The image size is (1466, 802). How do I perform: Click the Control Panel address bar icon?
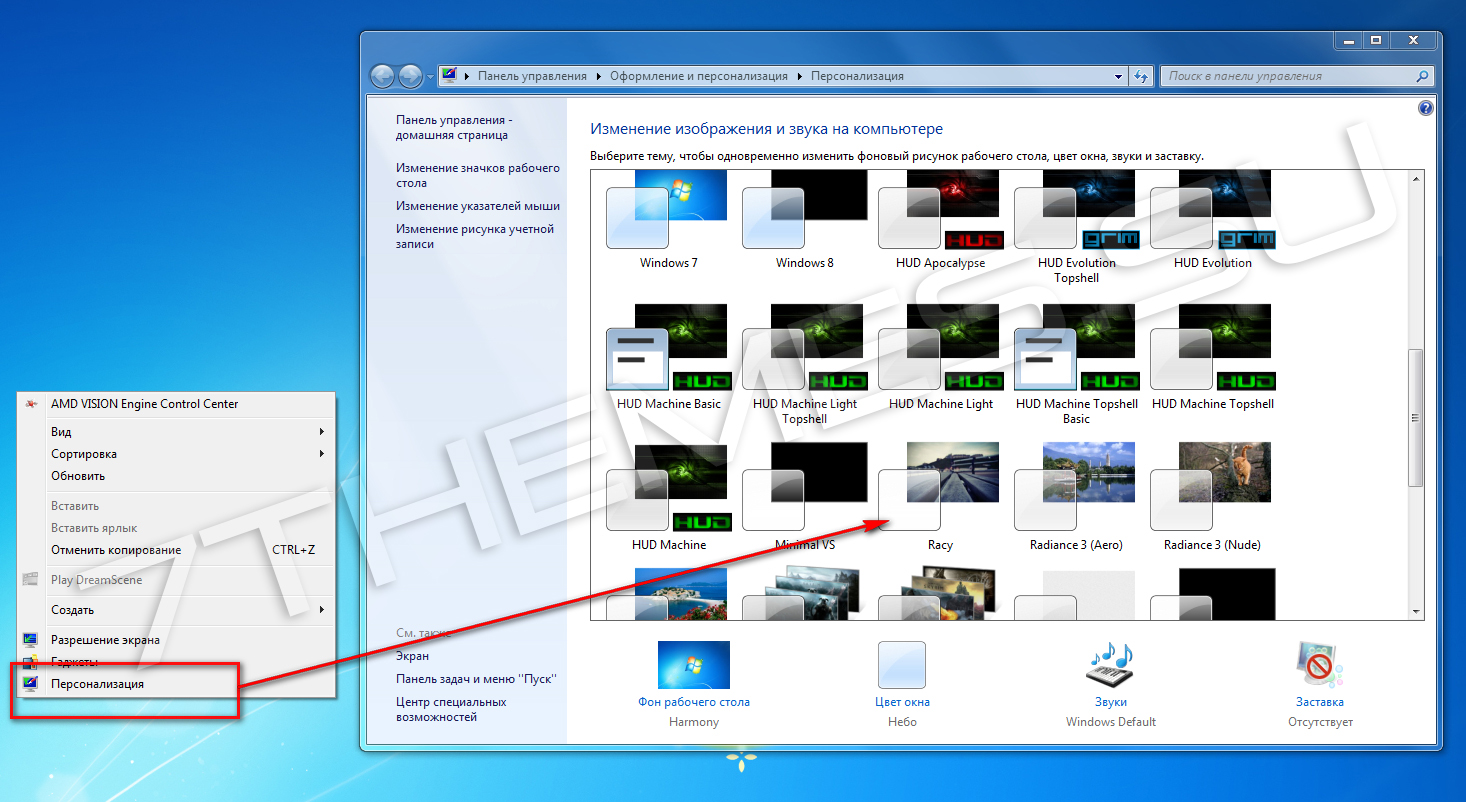pyautogui.click(x=450, y=76)
